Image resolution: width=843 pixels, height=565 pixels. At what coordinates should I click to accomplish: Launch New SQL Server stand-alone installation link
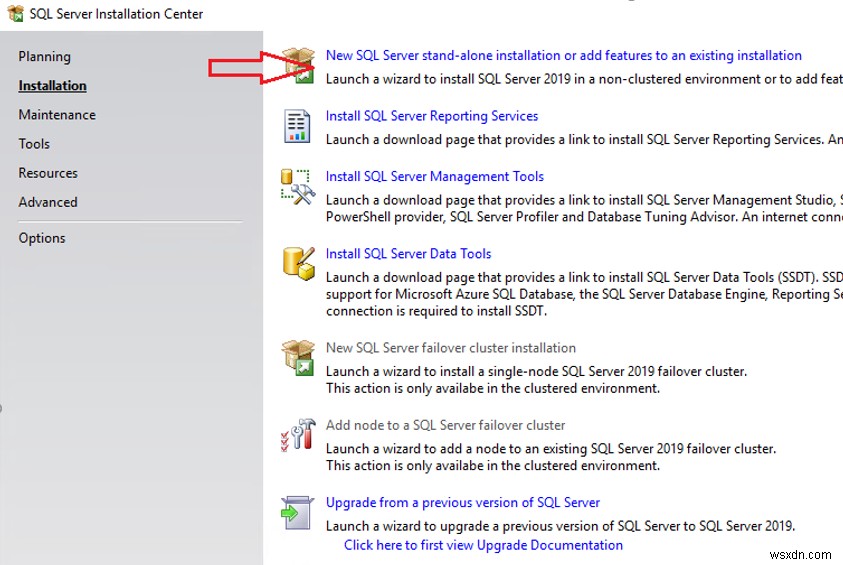click(563, 55)
